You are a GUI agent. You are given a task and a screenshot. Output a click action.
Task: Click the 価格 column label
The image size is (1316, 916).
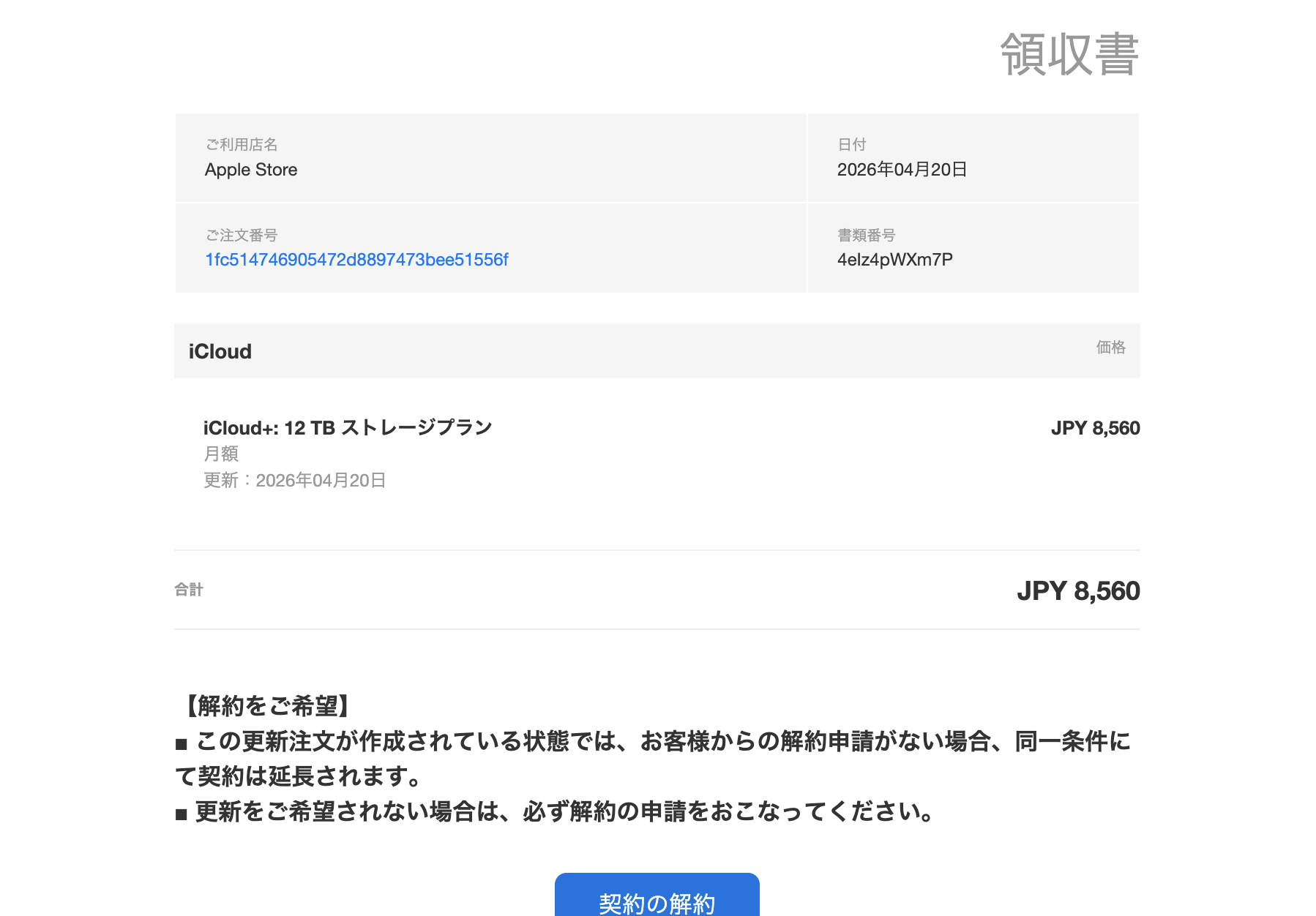[x=1110, y=348]
